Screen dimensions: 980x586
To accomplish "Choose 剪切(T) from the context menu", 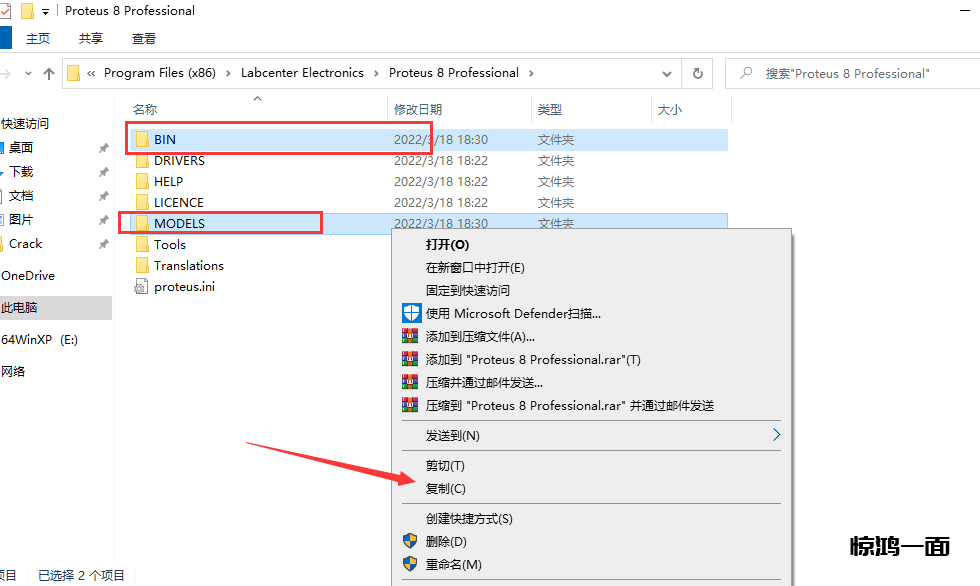I will [x=445, y=466].
